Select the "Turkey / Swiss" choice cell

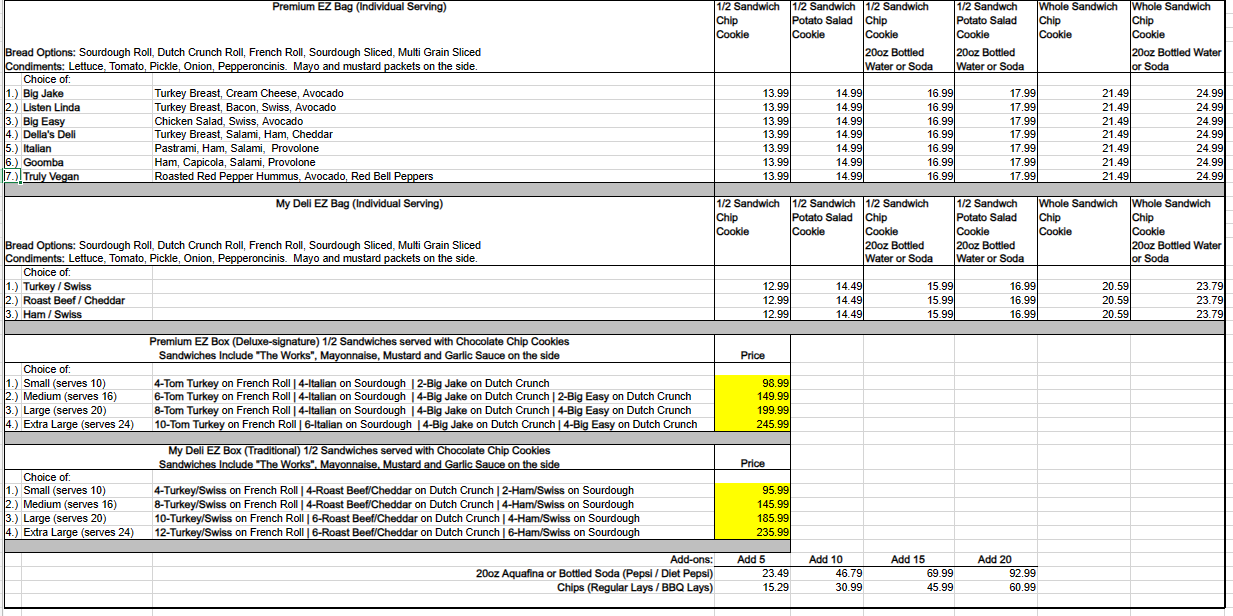(x=57, y=286)
